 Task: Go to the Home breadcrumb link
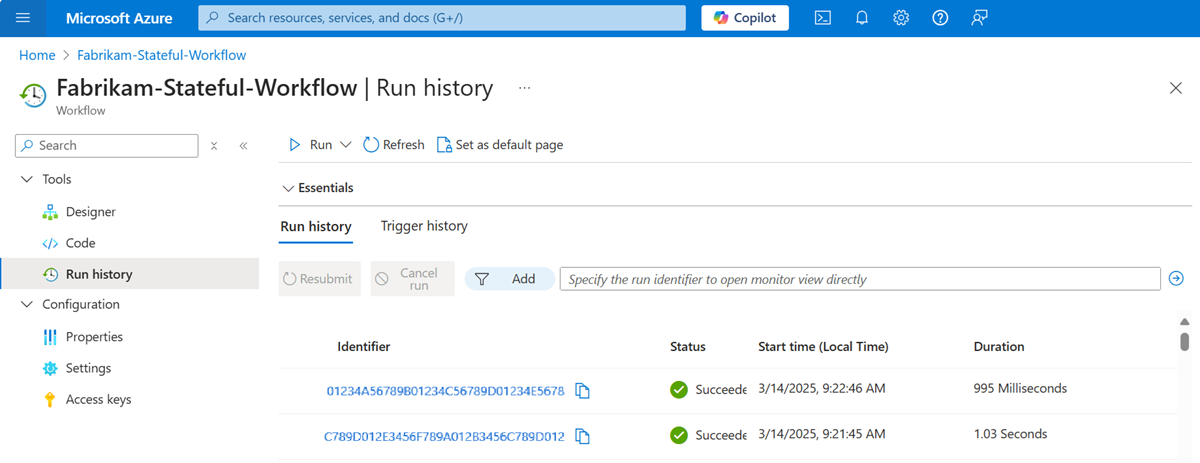tap(37, 55)
